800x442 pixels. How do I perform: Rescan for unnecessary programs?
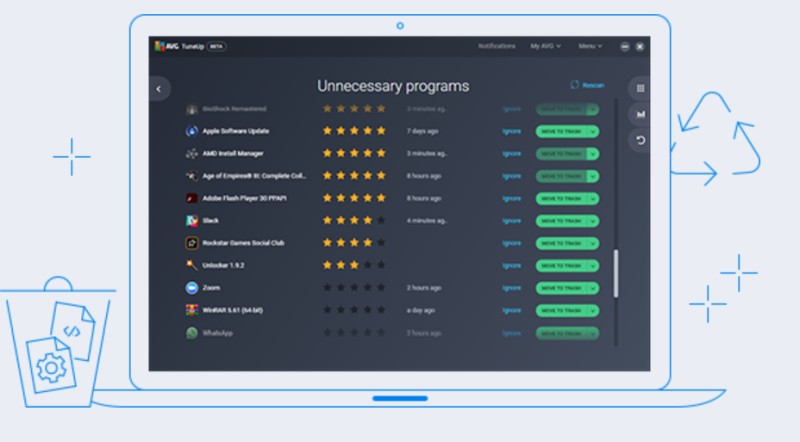pos(587,85)
